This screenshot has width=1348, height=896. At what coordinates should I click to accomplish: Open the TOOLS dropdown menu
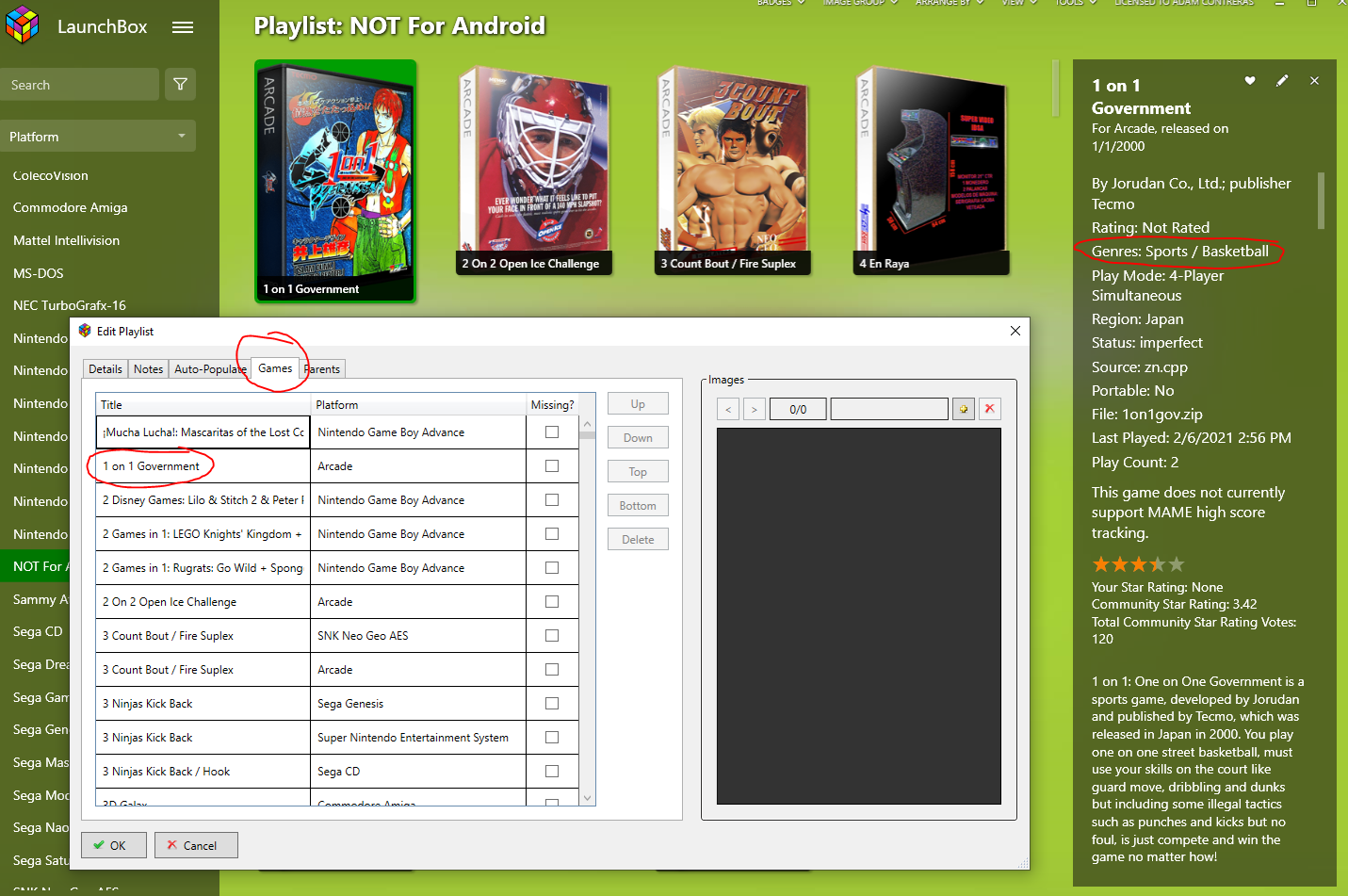coord(1075,3)
